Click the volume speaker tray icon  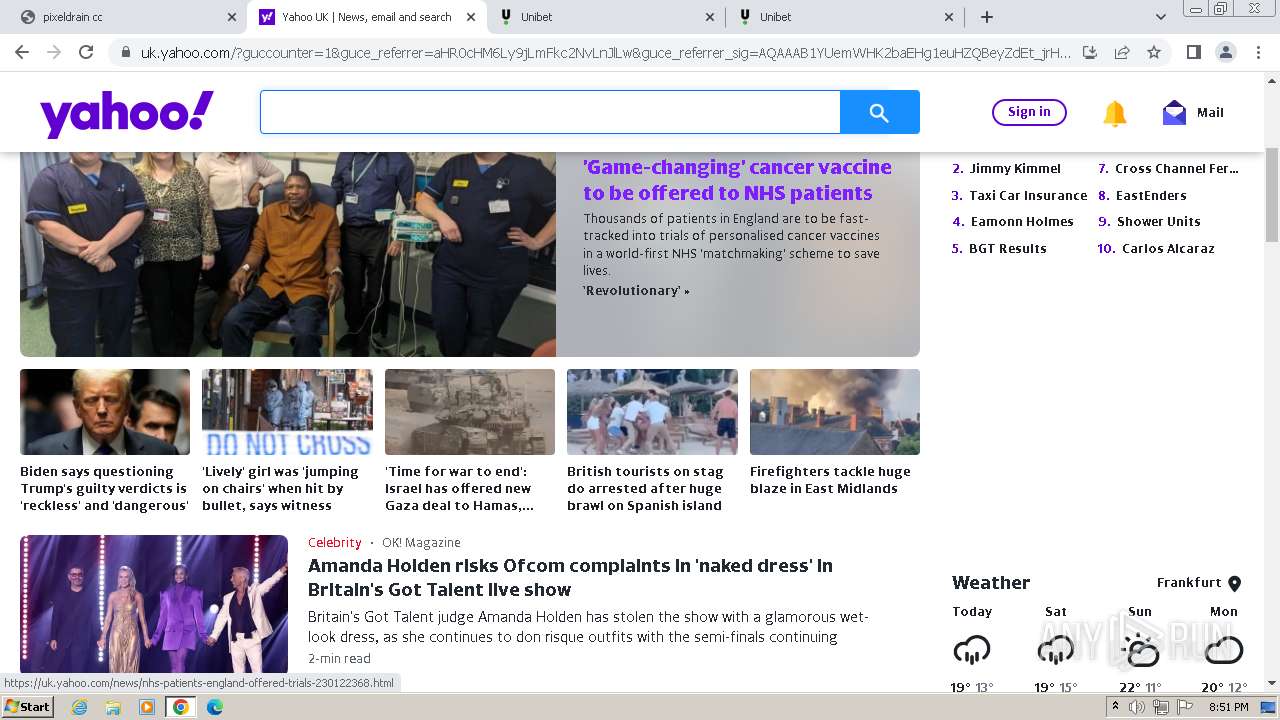1137,707
